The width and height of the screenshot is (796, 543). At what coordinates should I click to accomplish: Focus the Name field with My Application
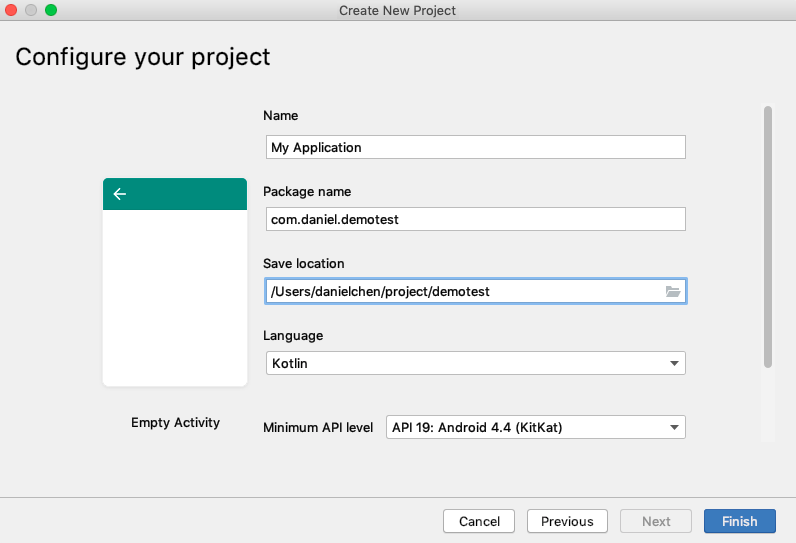pyautogui.click(x=475, y=147)
